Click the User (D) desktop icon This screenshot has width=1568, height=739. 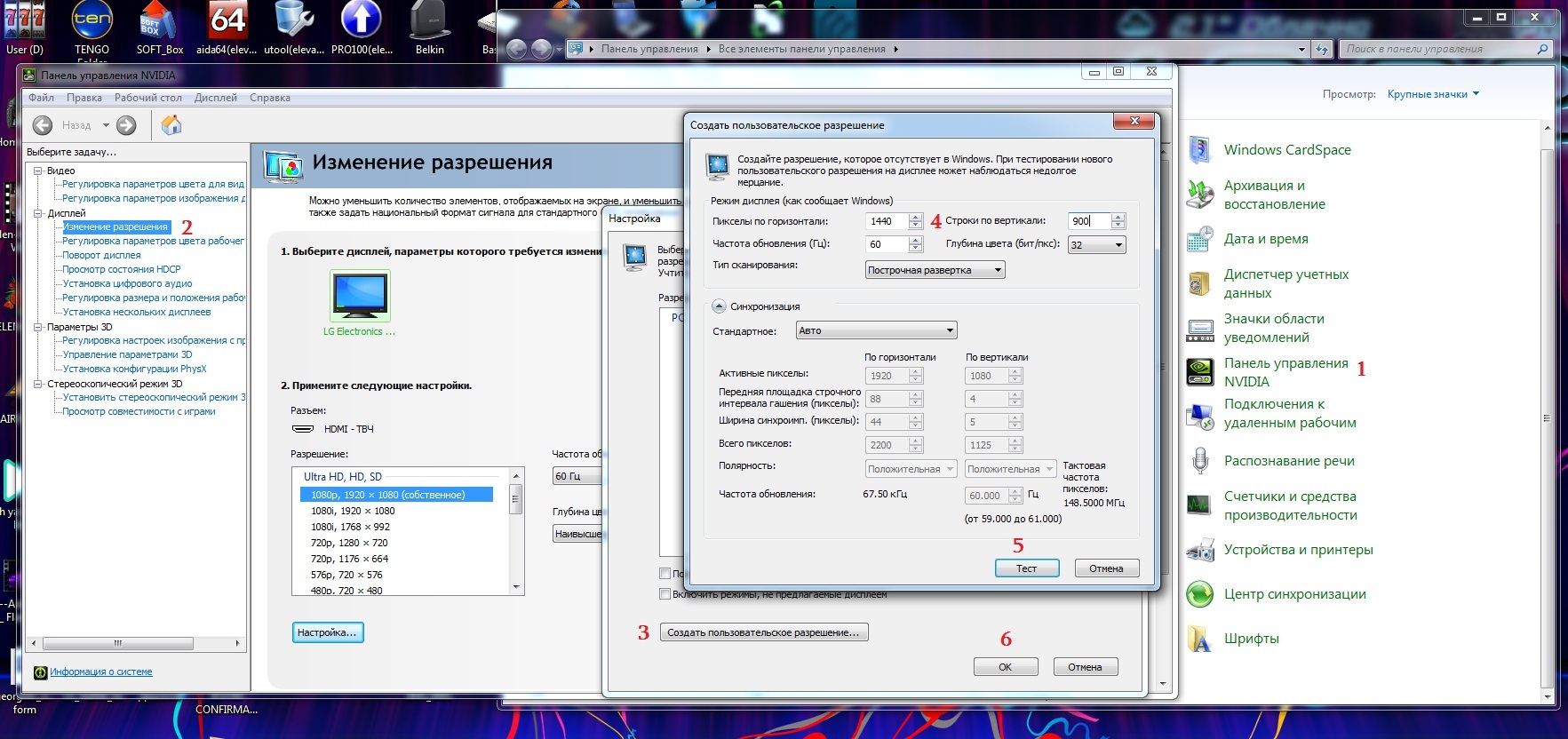click(25, 28)
